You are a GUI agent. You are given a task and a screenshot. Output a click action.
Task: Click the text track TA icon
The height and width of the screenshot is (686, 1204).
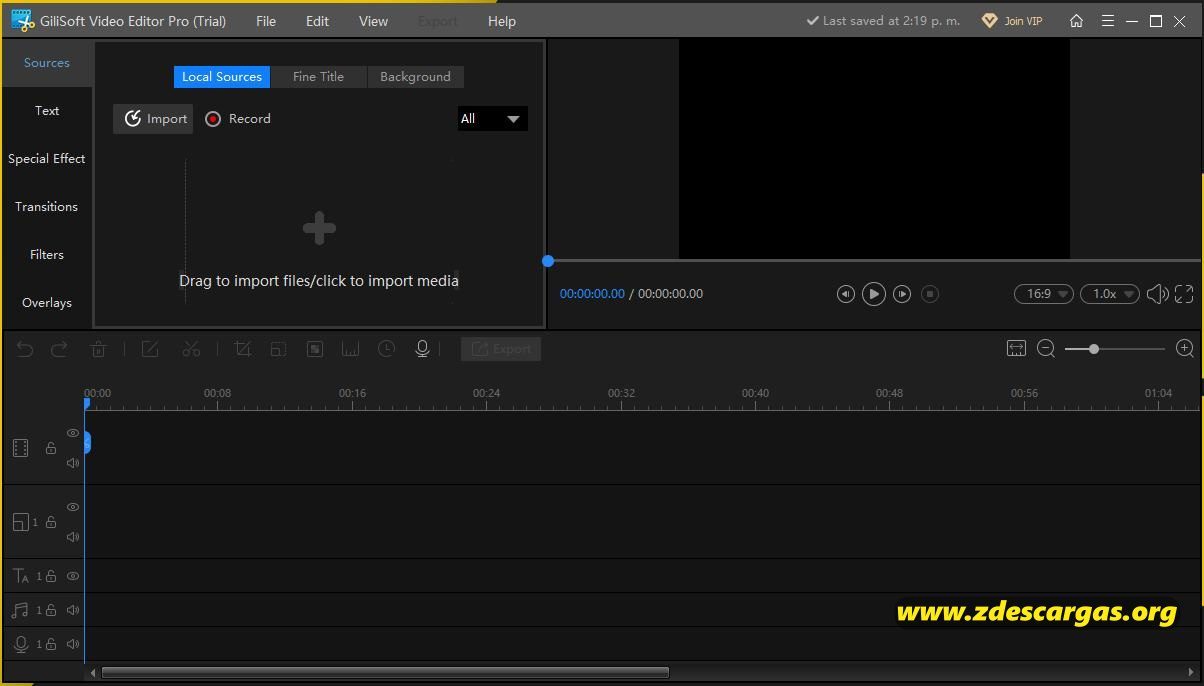point(20,576)
